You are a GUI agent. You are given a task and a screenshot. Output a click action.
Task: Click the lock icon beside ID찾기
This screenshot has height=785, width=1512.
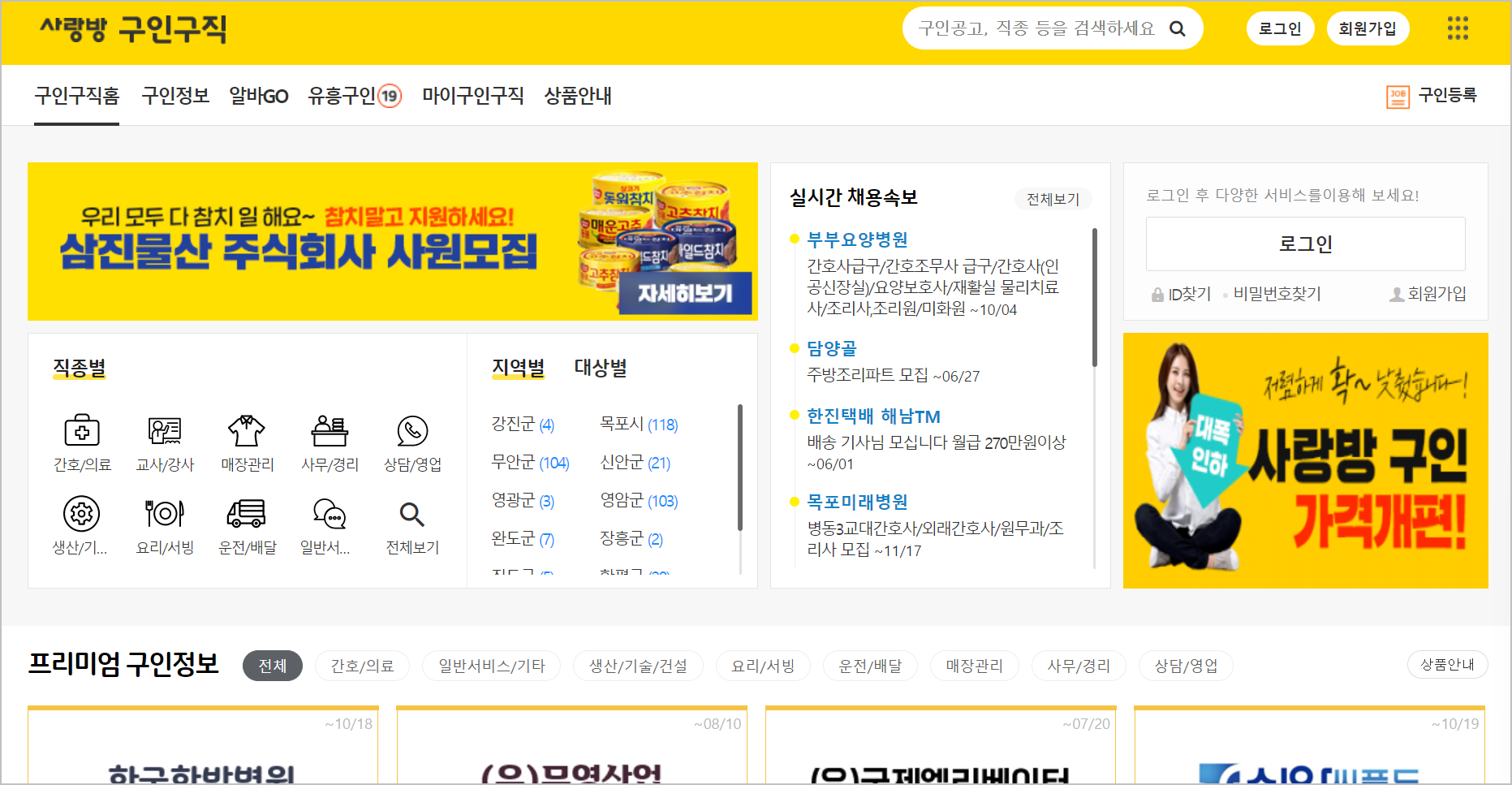(1157, 295)
